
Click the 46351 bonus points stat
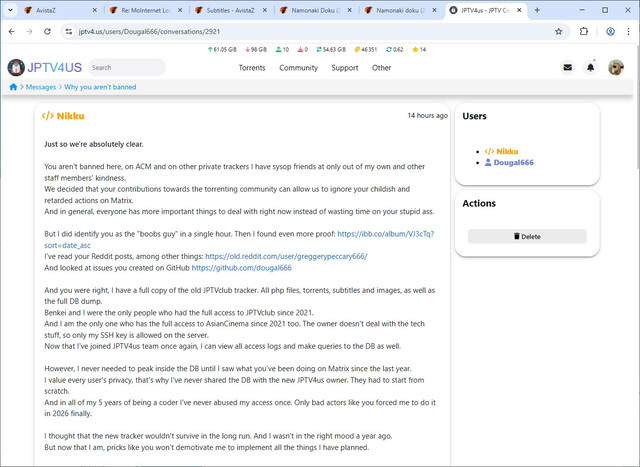point(366,49)
